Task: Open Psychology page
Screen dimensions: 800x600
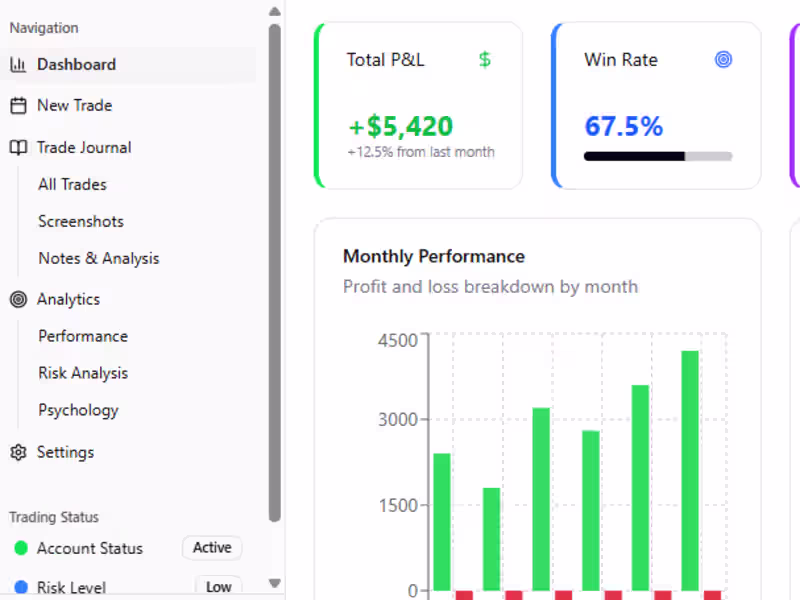Action: (79, 410)
